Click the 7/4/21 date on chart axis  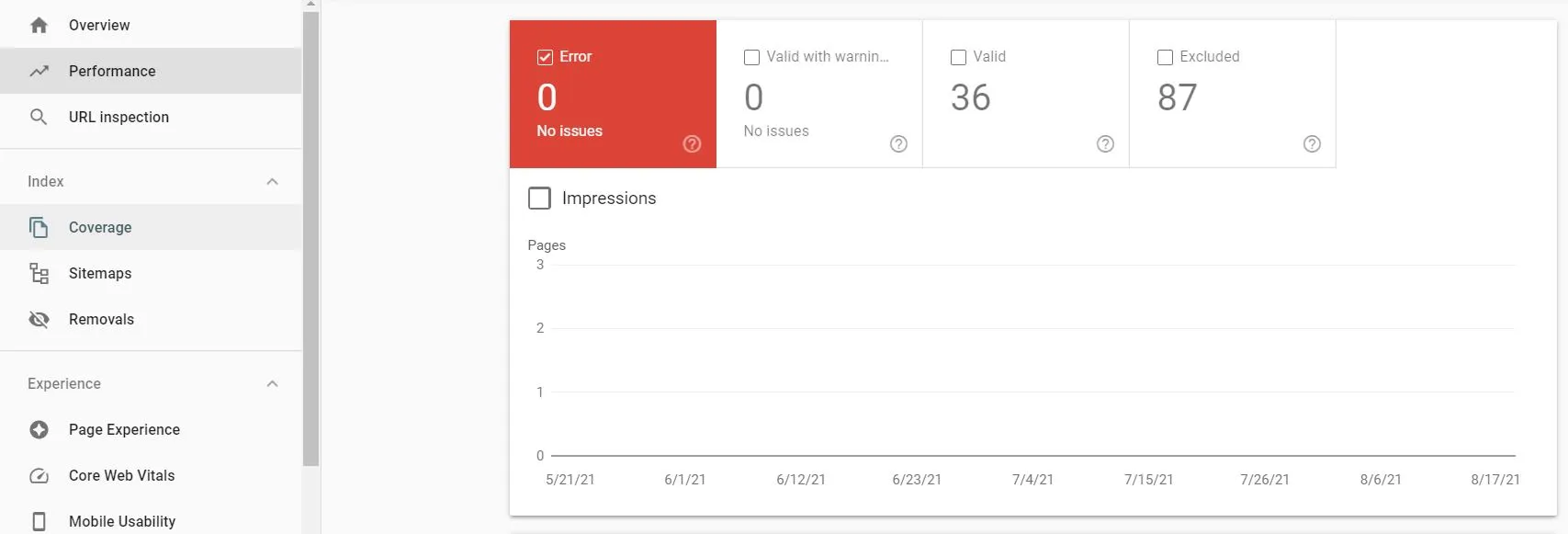tap(1032, 480)
